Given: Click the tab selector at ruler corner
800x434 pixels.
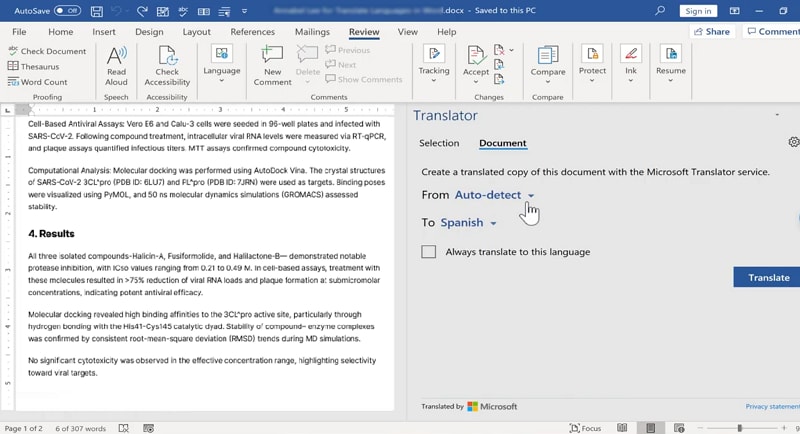Looking at the screenshot, I should click(x=7, y=110).
